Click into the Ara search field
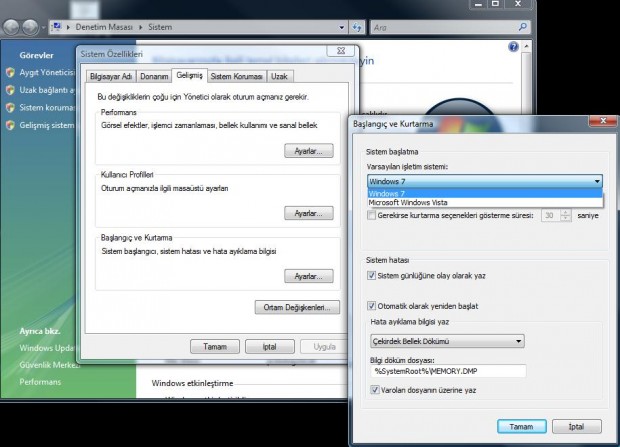Image resolution: width=620 pixels, height=447 pixels. pos(443,27)
